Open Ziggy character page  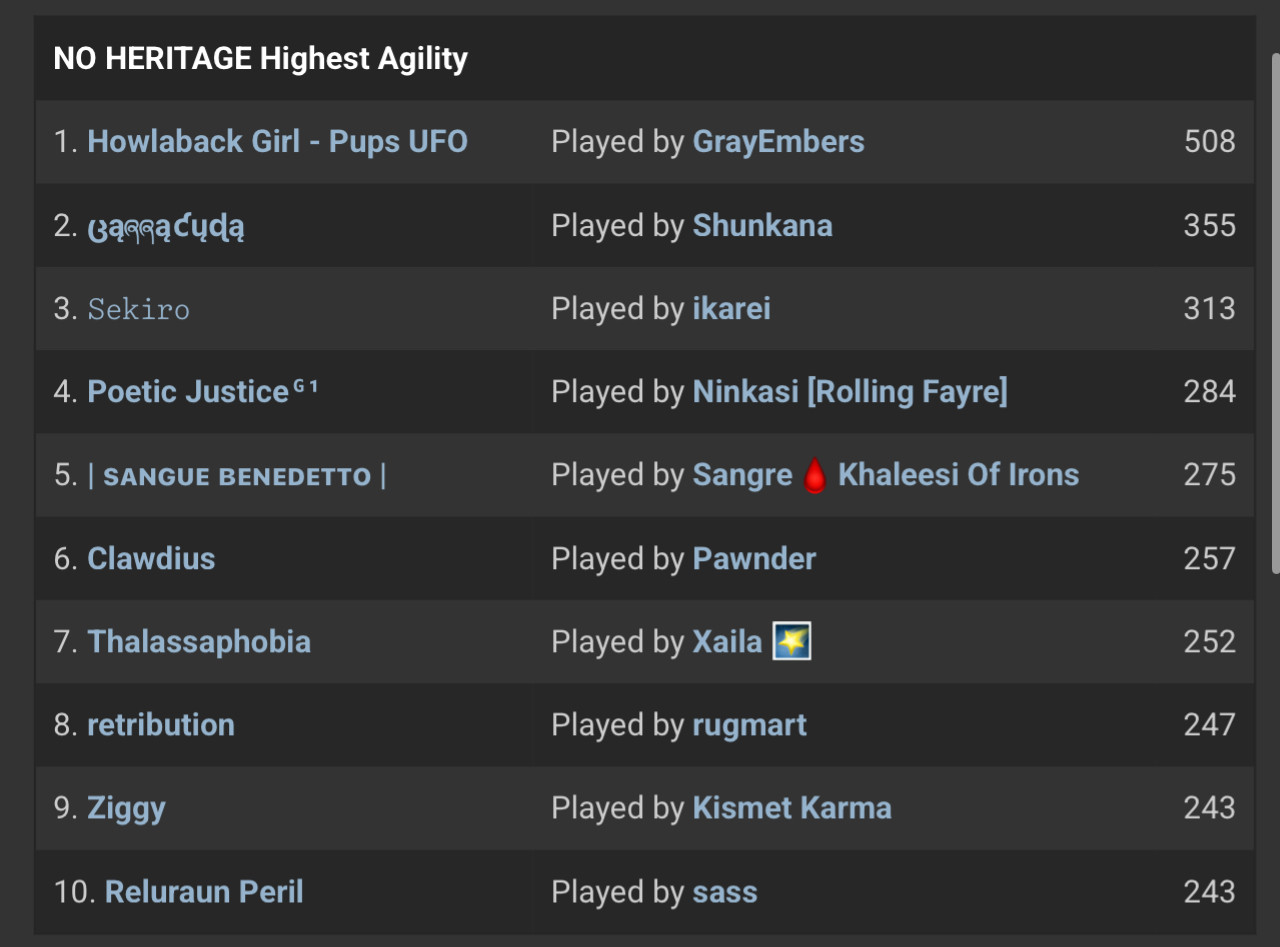click(127, 809)
